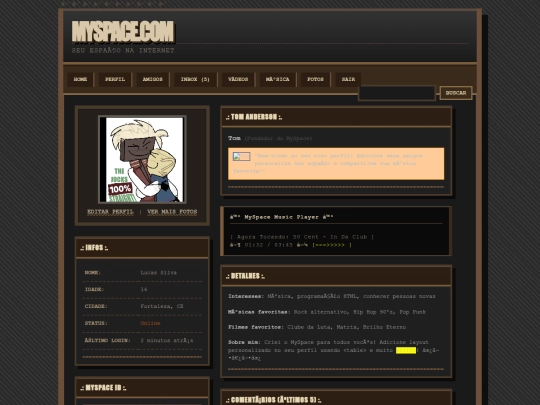Click the 'Músicas favoritas' line
The image size is (540, 405).
[x=327, y=312]
